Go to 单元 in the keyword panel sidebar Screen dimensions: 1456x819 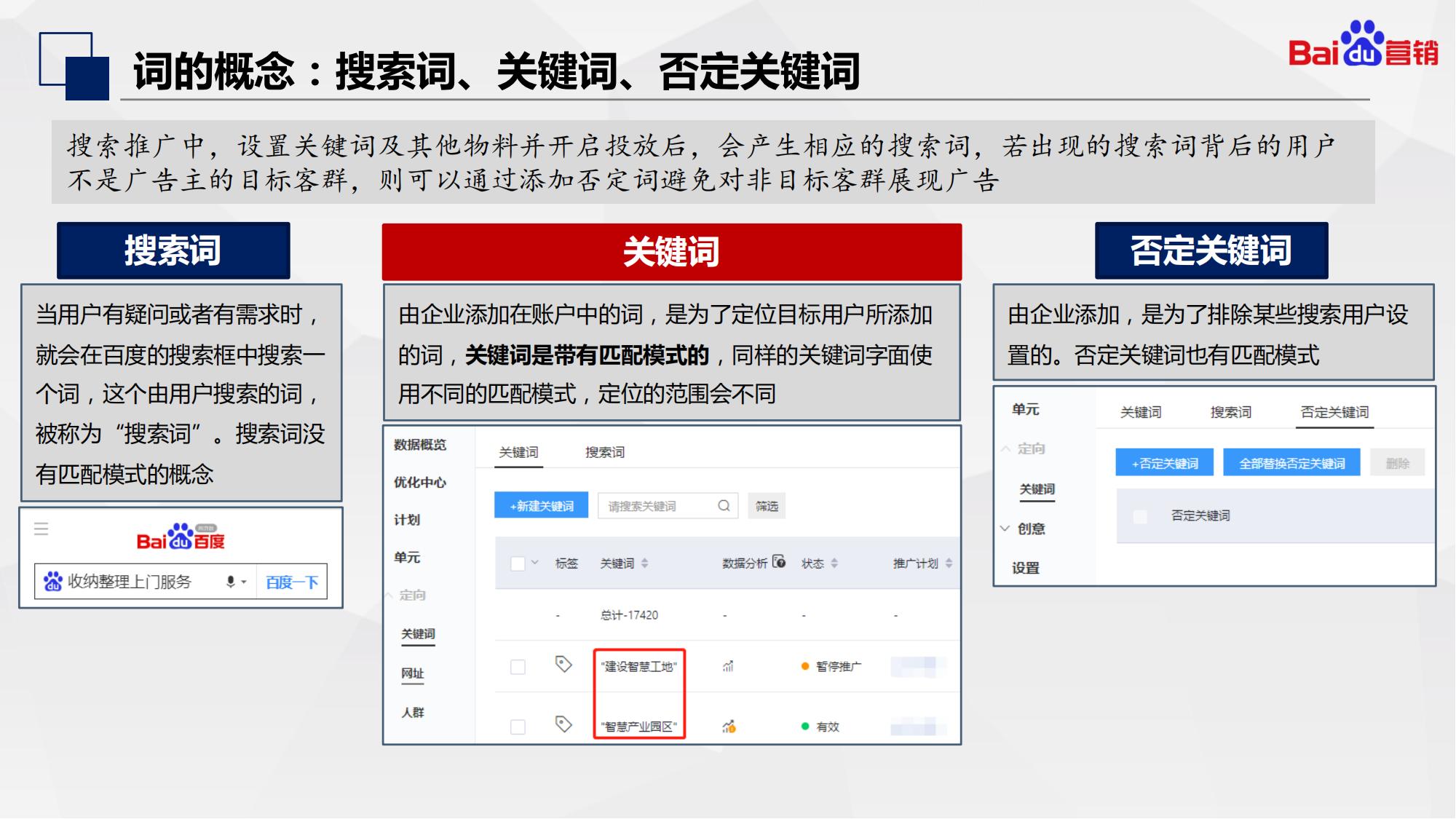tap(407, 557)
